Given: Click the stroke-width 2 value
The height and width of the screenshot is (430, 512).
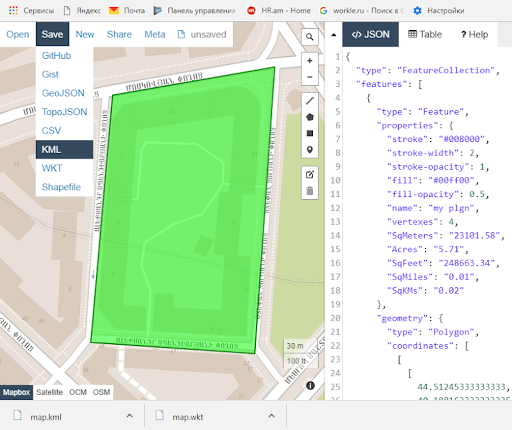Looking at the screenshot, I should [x=472, y=153].
